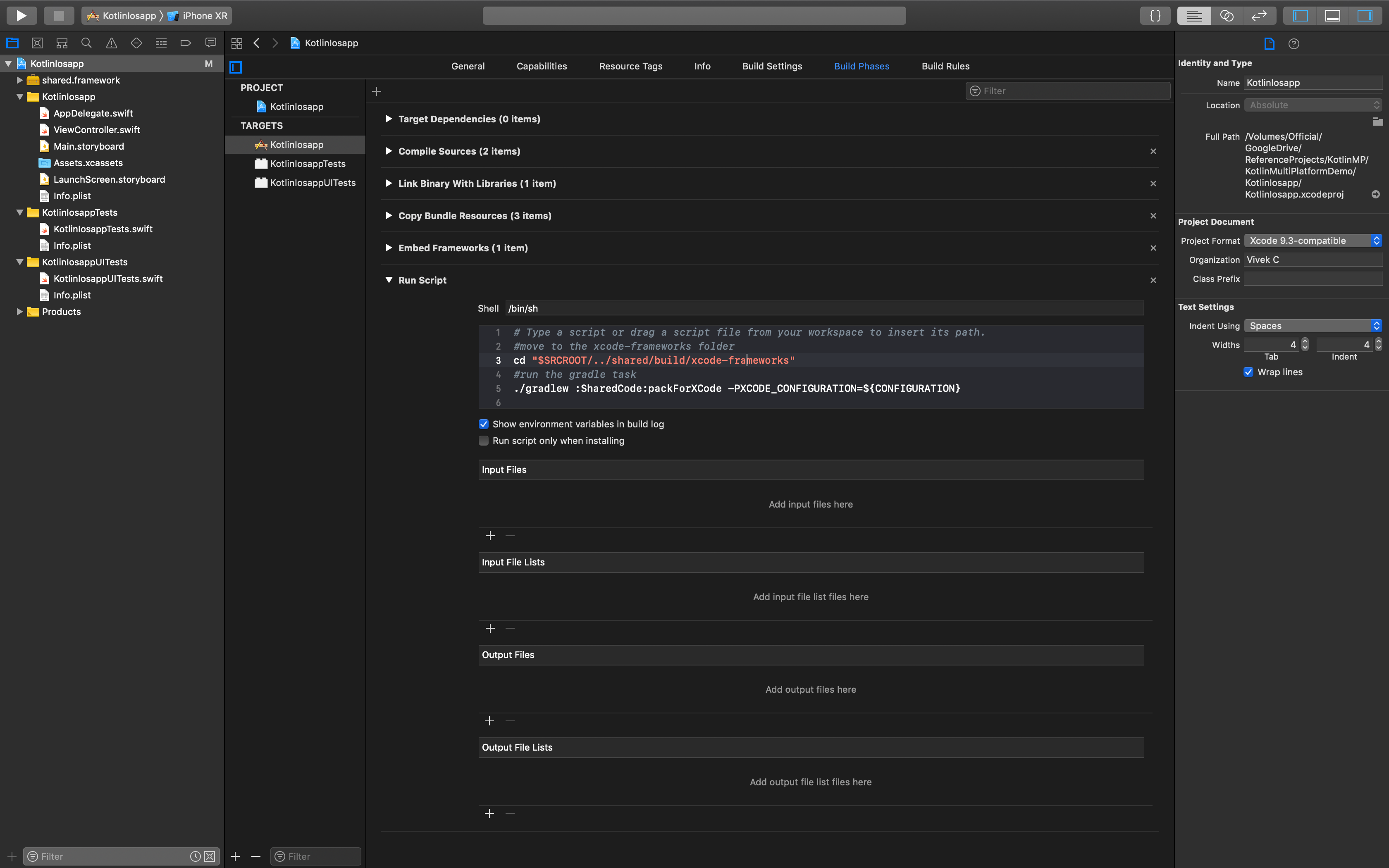Click the Stop button in the toolbar

pos(59,16)
